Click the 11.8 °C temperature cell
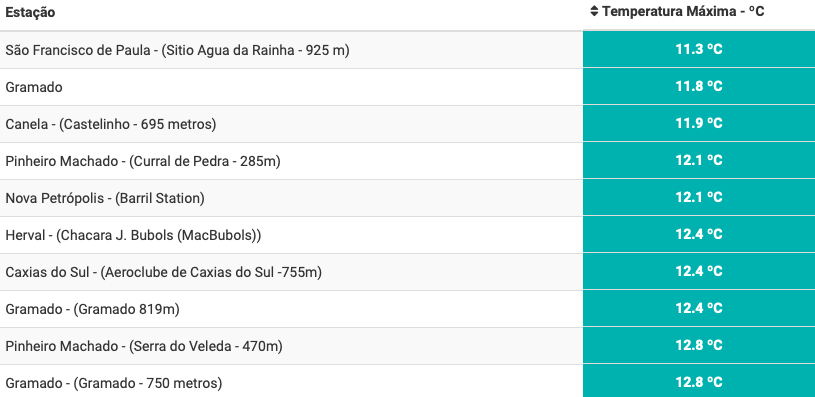 [699, 86]
